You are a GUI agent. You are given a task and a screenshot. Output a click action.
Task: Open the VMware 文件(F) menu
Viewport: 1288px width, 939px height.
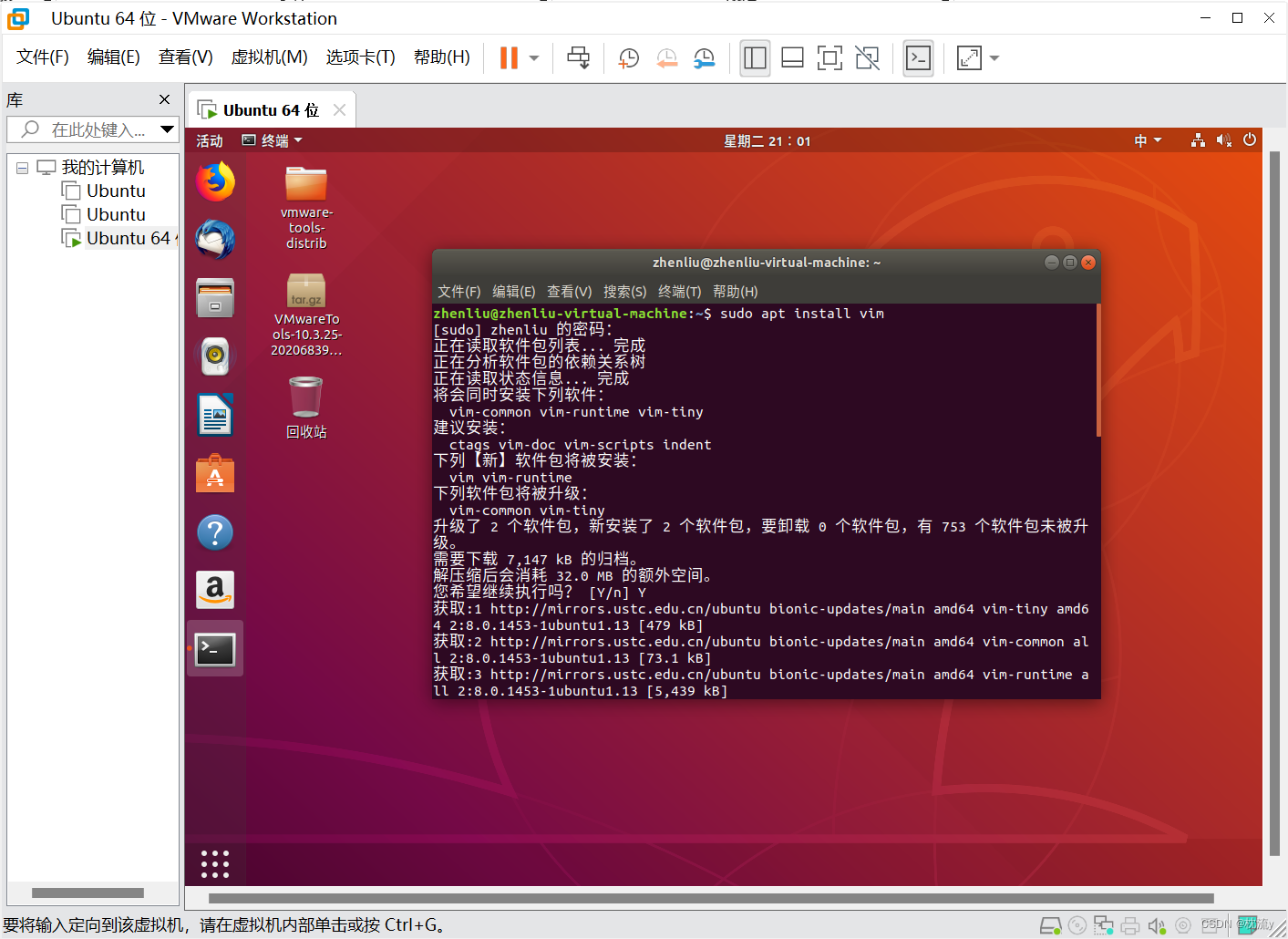point(43,57)
